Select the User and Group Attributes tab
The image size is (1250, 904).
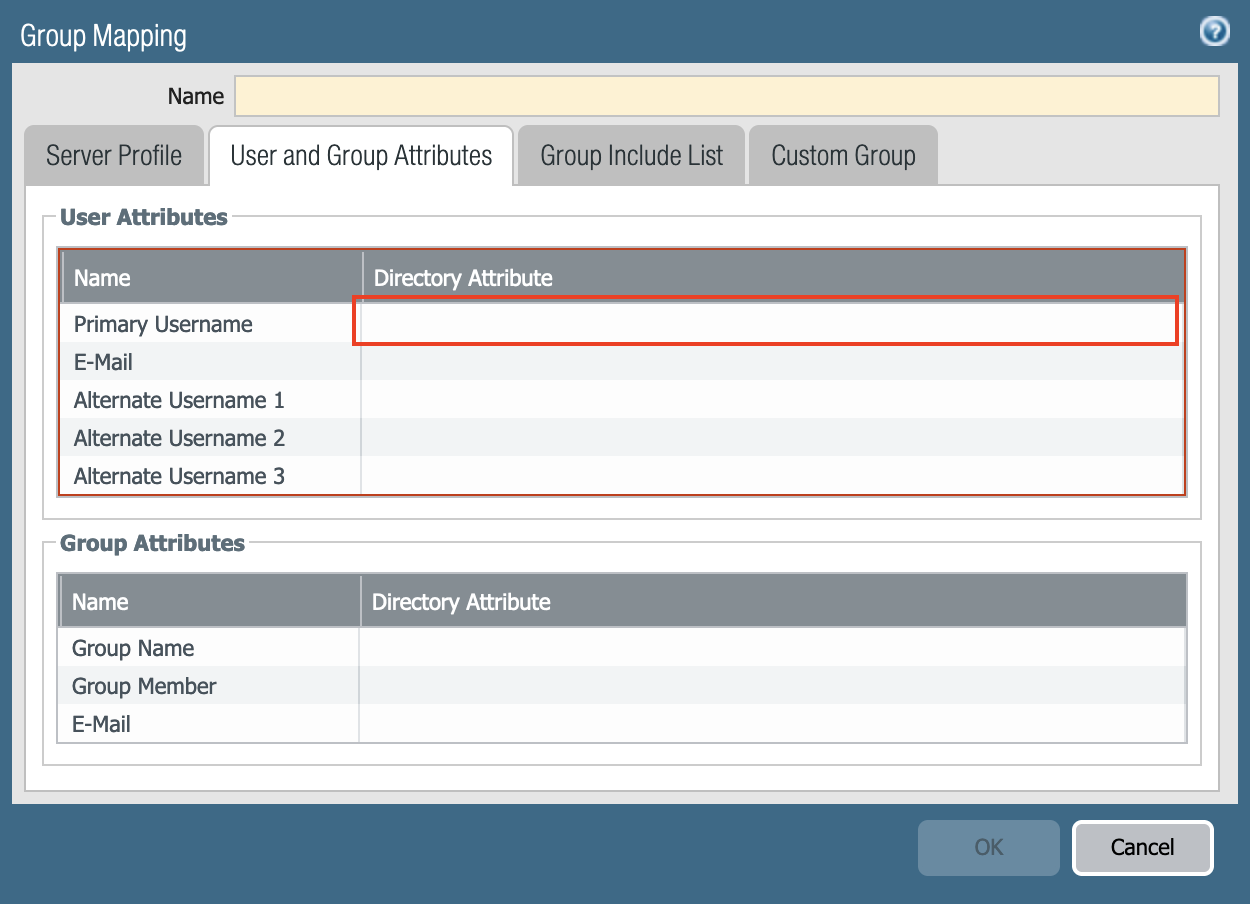click(x=361, y=155)
